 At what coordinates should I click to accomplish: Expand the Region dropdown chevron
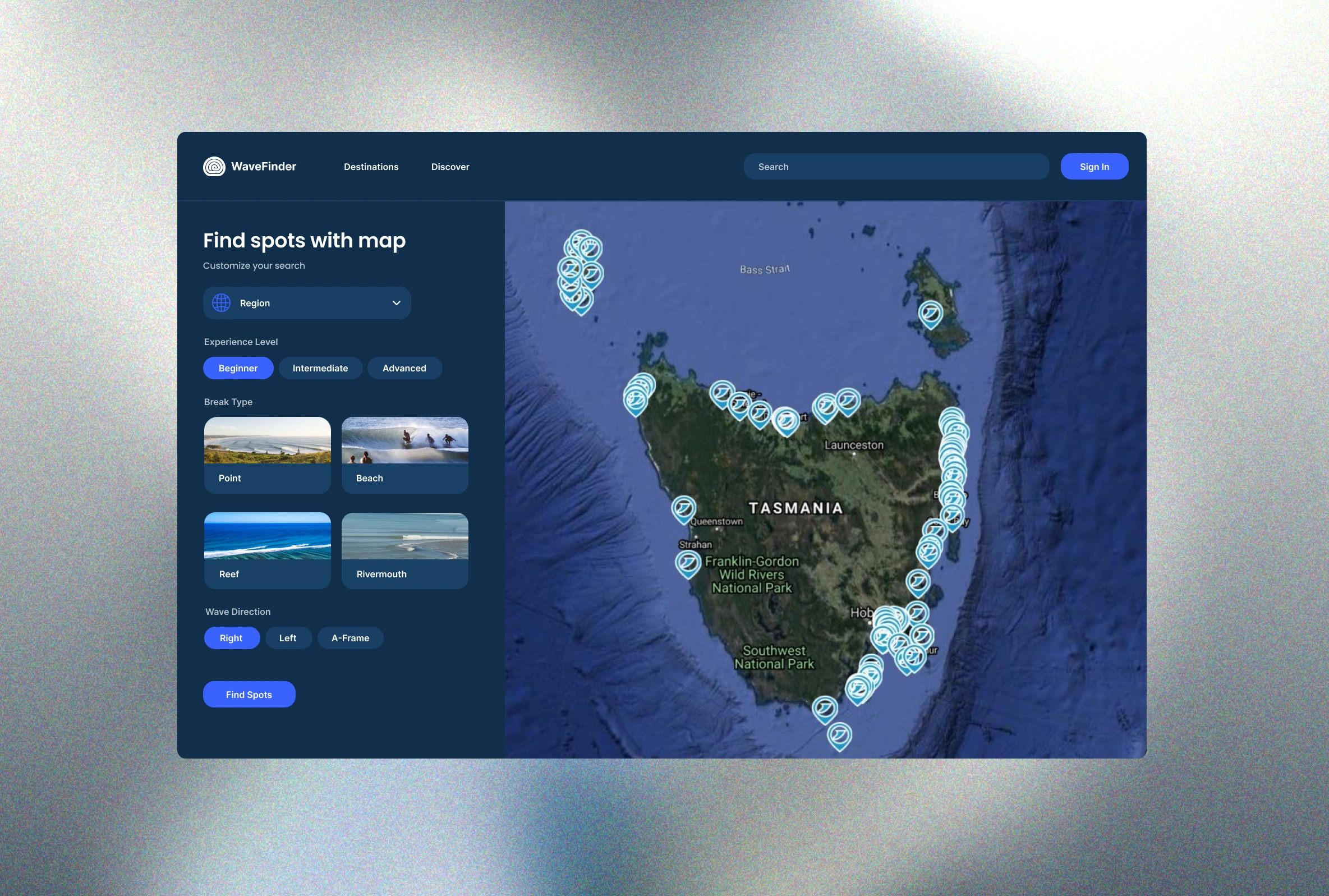click(x=396, y=303)
